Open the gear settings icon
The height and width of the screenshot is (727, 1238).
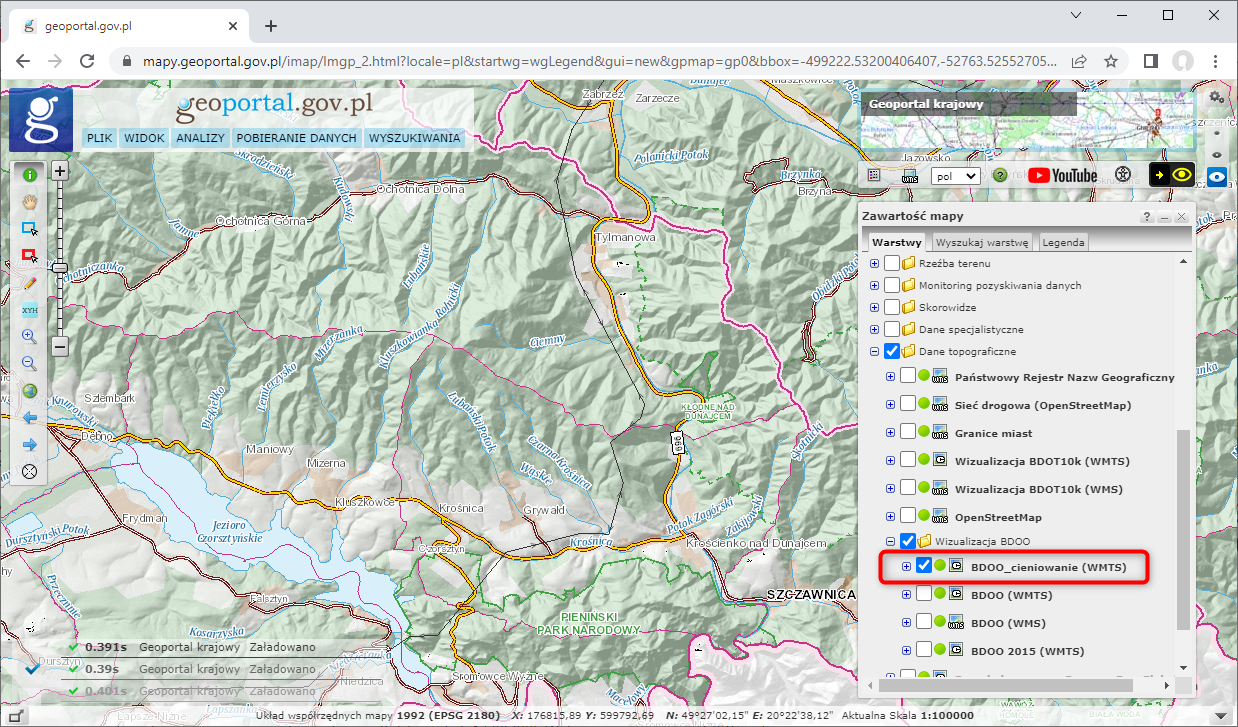pyautogui.click(x=1216, y=97)
